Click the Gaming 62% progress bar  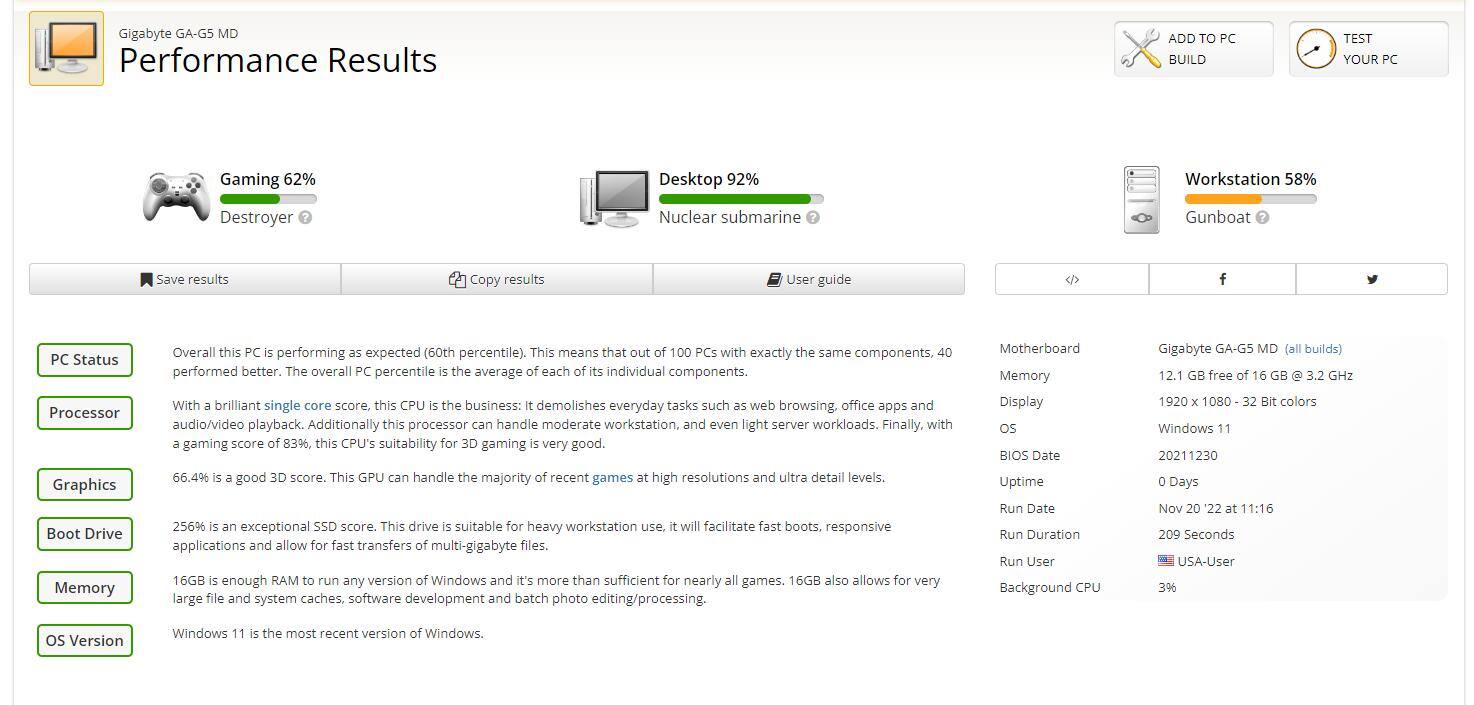pos(268,199)
